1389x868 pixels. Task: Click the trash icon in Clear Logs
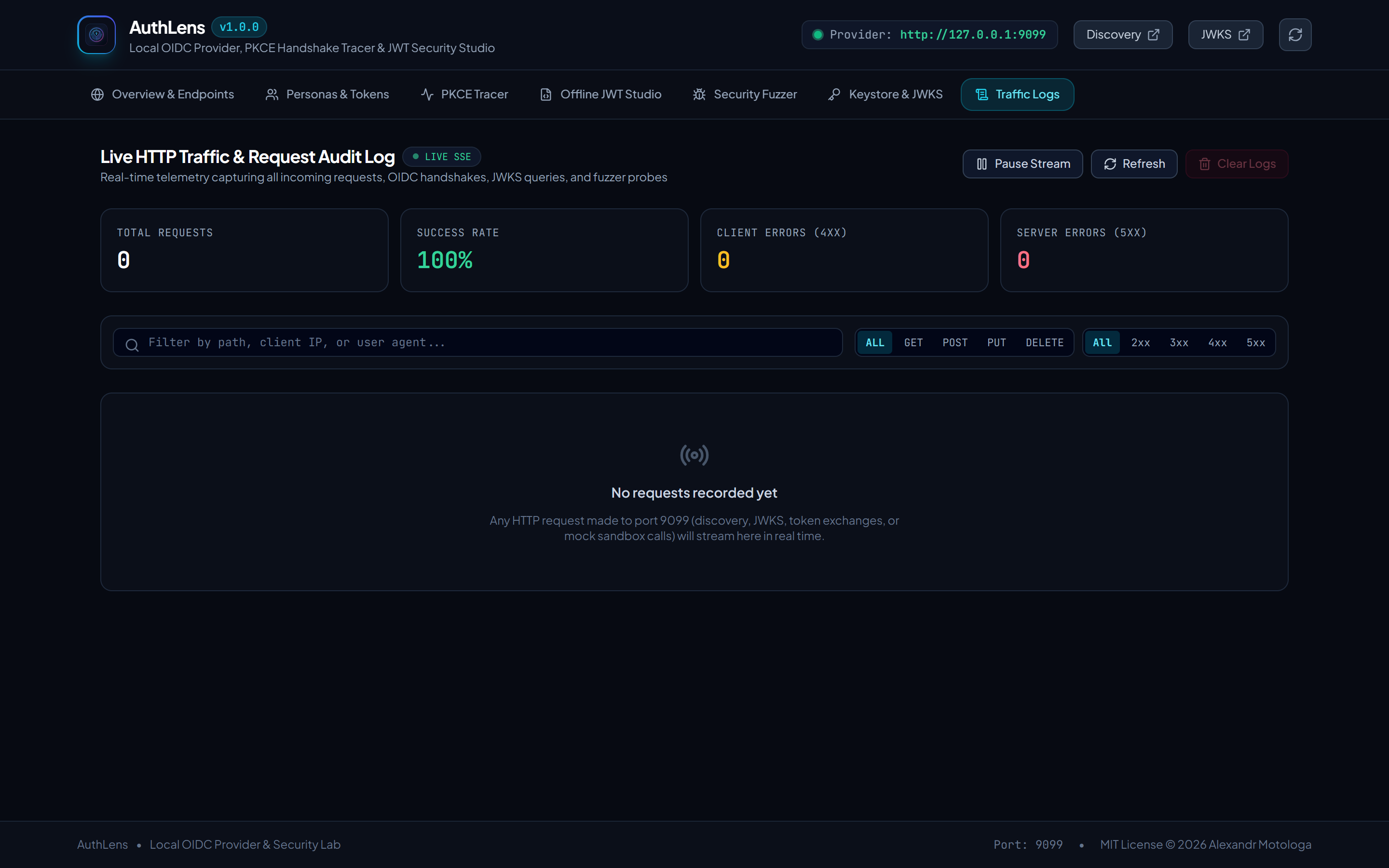click(x=1205, y=164)
